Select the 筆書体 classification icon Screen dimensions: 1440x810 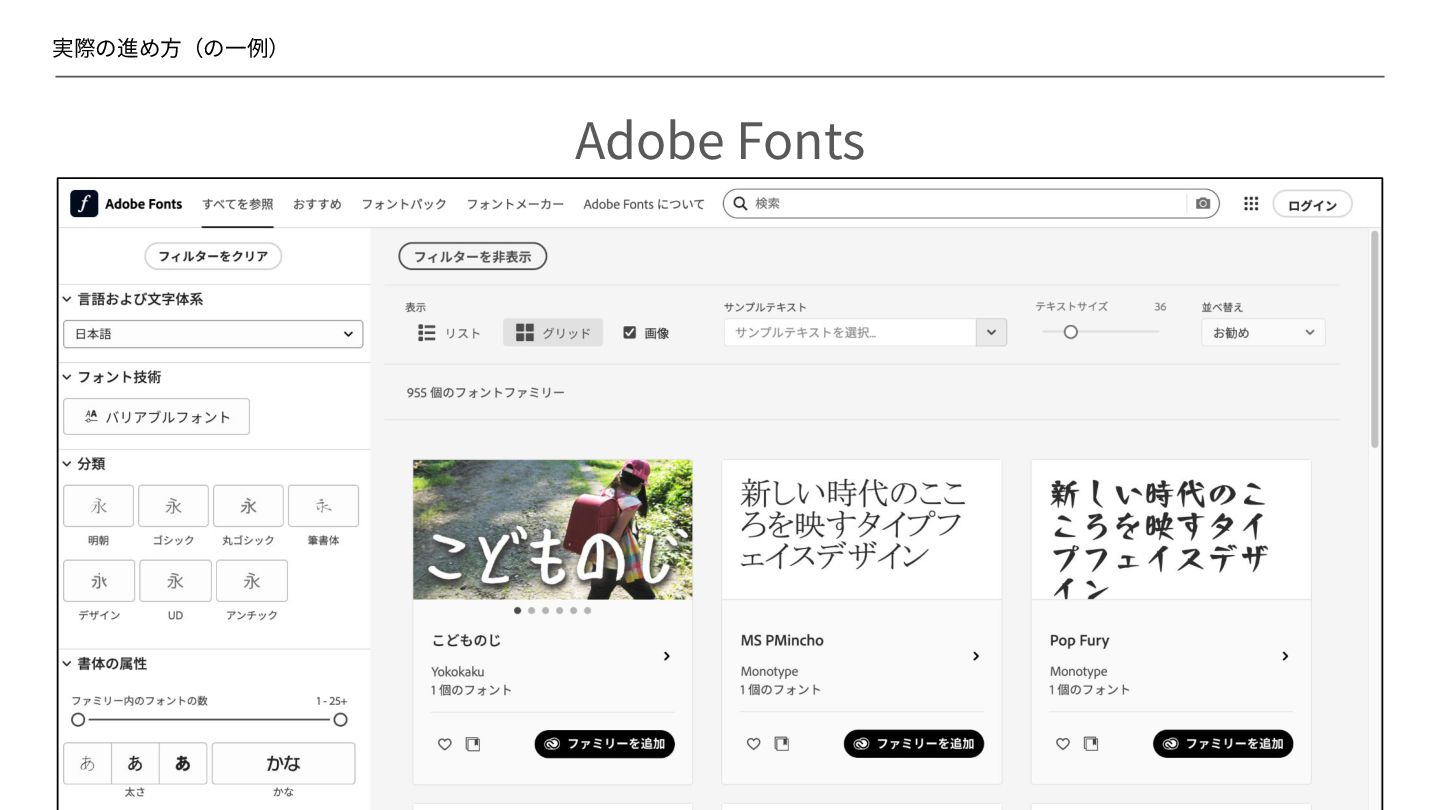(x=323, y=506)
